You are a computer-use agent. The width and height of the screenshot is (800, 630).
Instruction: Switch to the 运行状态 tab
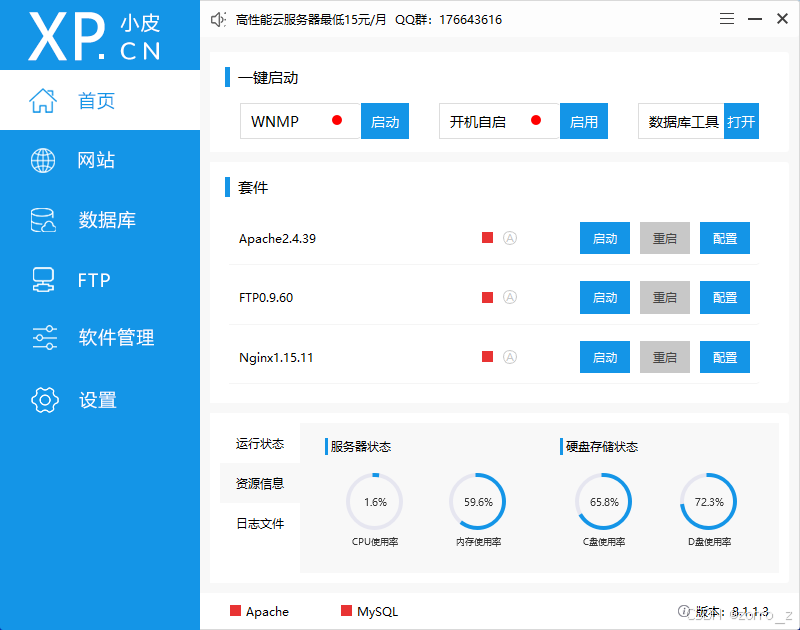260,444
